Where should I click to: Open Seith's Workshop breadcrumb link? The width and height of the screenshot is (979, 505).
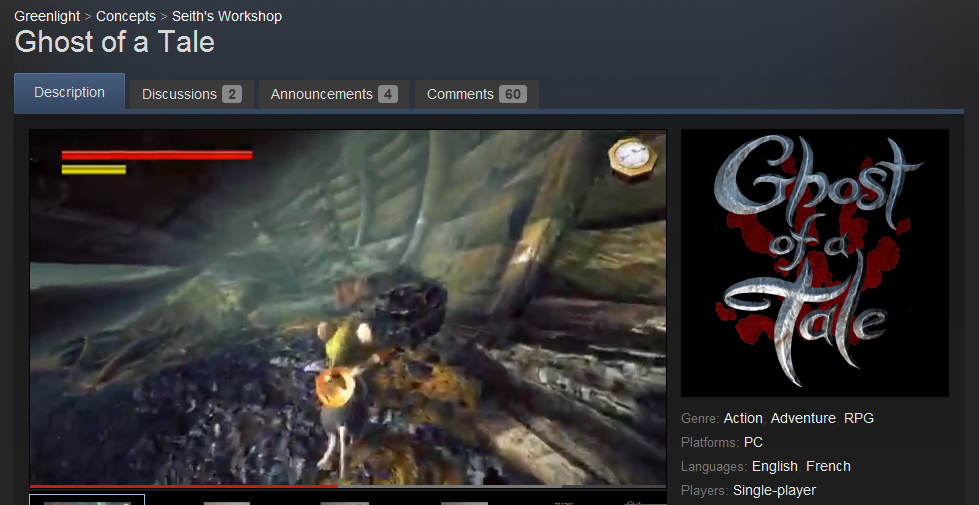(227, 16)
